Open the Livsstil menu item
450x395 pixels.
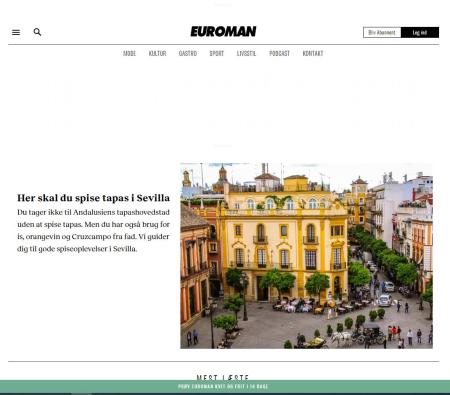coord(246,53)
